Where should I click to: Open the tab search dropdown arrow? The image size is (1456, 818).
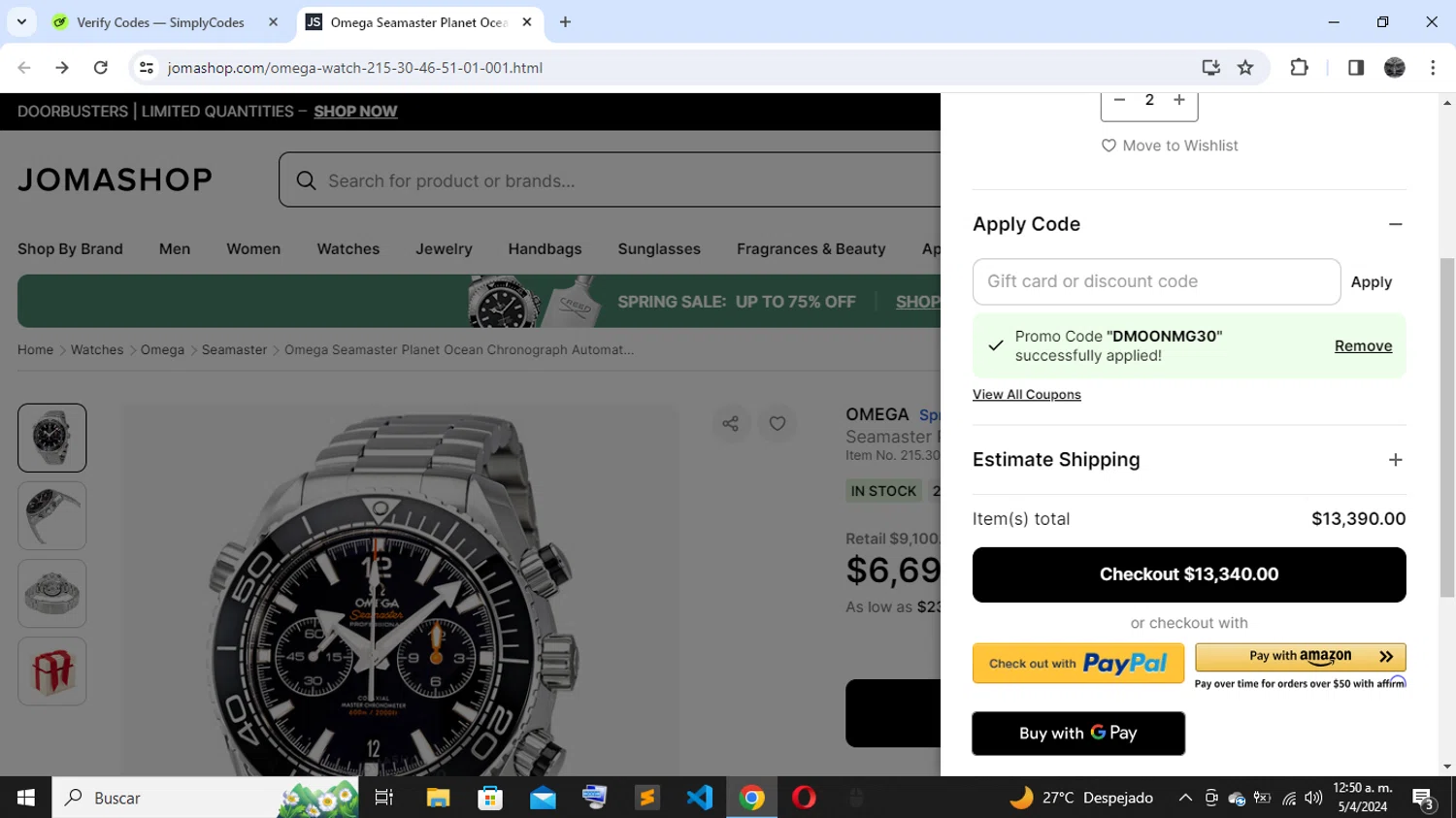pyautogui.click(x=21, y=22)
